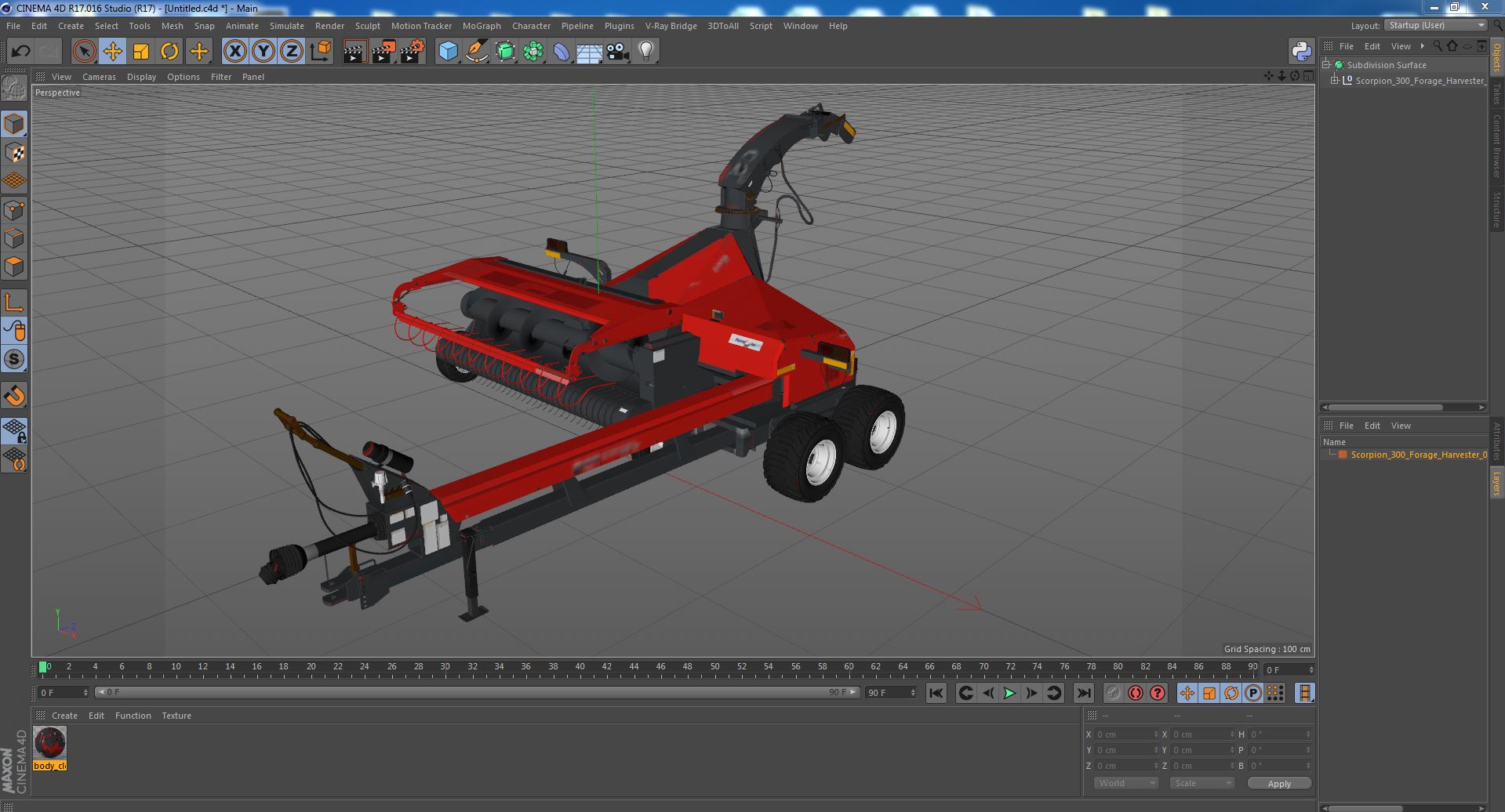Open material manager Texture menu

(x=176, y=716)
